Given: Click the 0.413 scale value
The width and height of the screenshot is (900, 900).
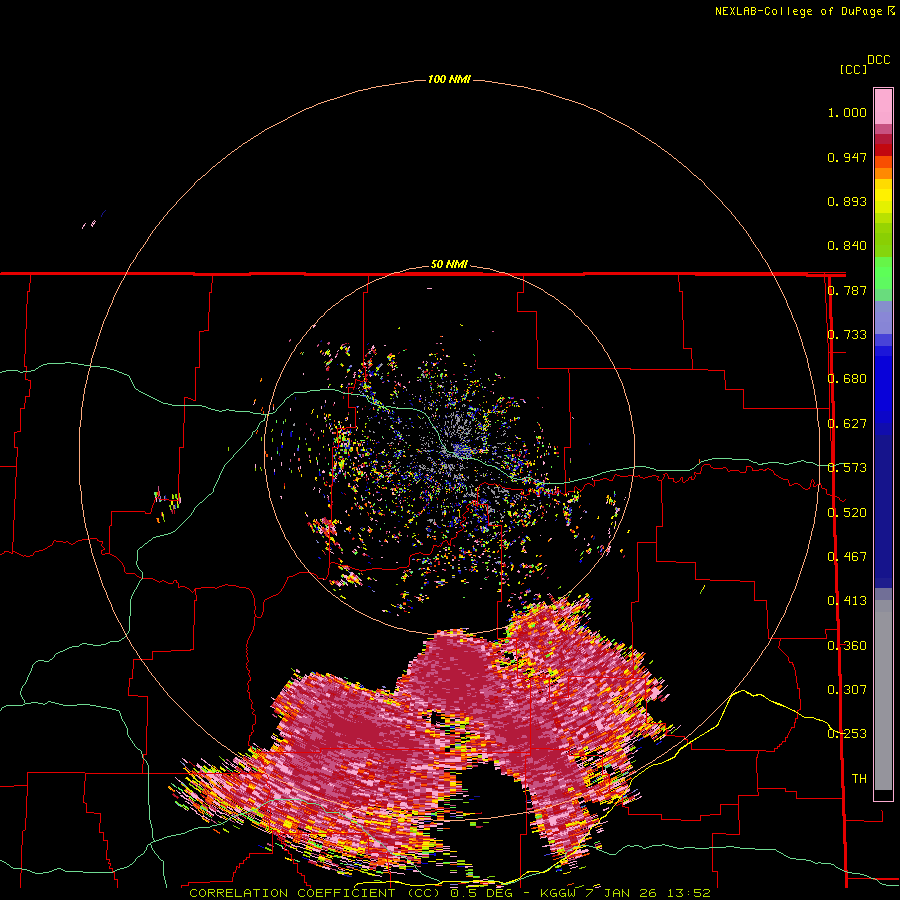Looking at the screenshot, I should [x=847, y=601].
